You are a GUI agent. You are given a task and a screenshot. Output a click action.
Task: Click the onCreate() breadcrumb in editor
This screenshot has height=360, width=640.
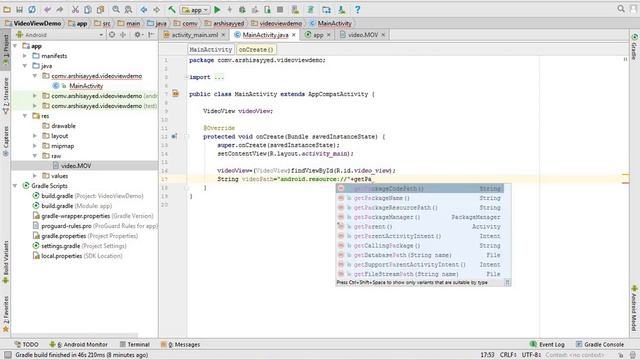[x=256, y=49]
